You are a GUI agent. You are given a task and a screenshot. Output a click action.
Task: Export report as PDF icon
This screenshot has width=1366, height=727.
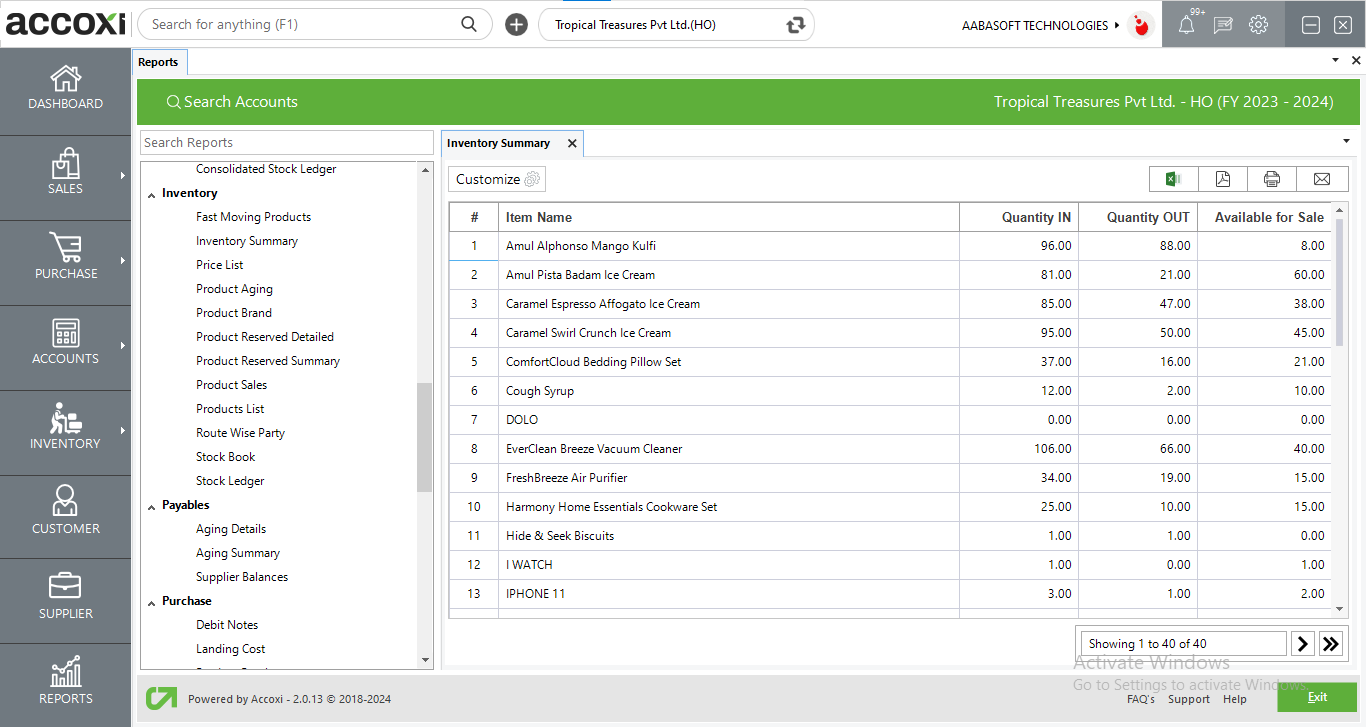[x=1223, y=179]
